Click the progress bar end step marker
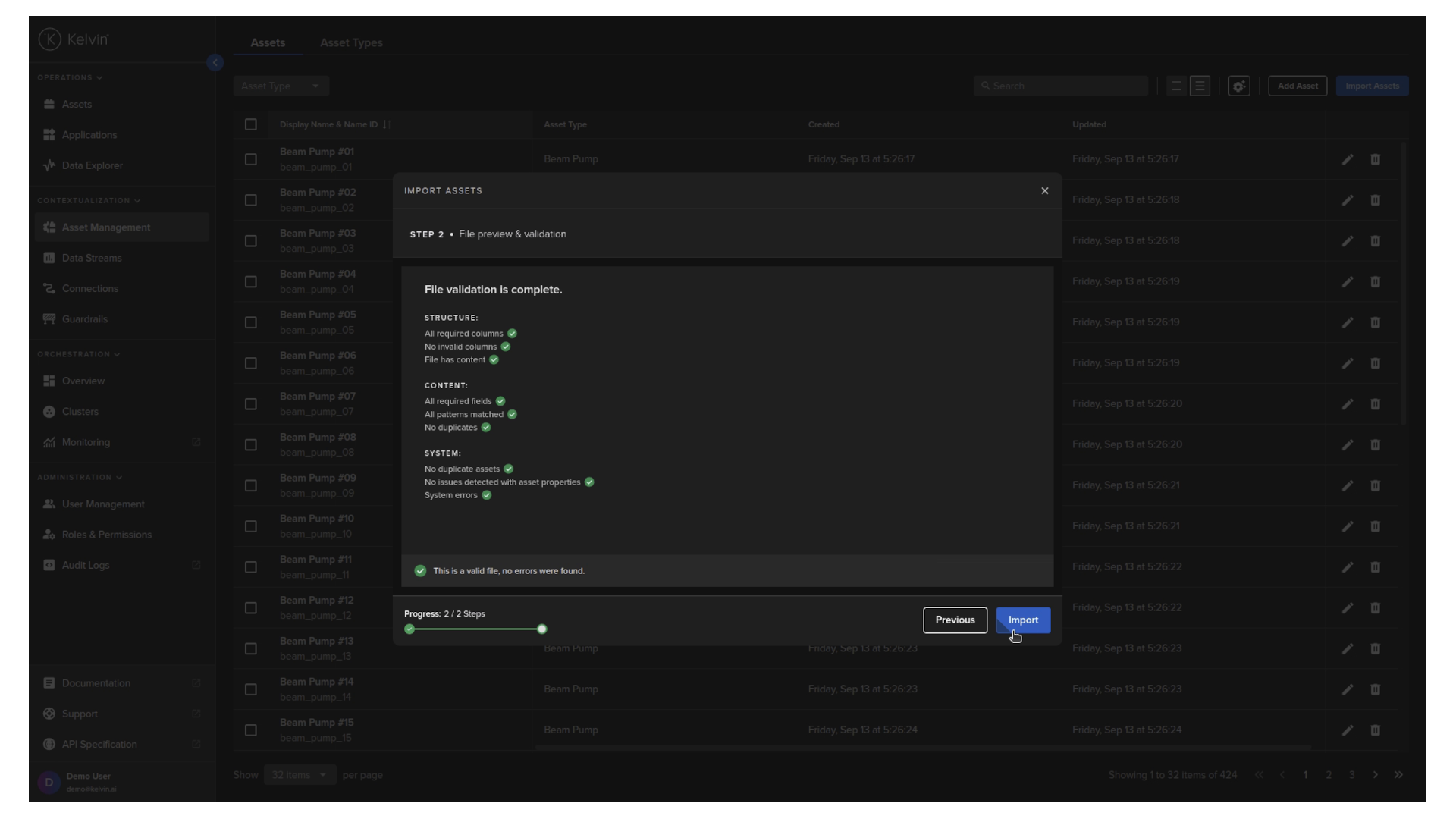The image size is (1456, 819). coord(541,629)
